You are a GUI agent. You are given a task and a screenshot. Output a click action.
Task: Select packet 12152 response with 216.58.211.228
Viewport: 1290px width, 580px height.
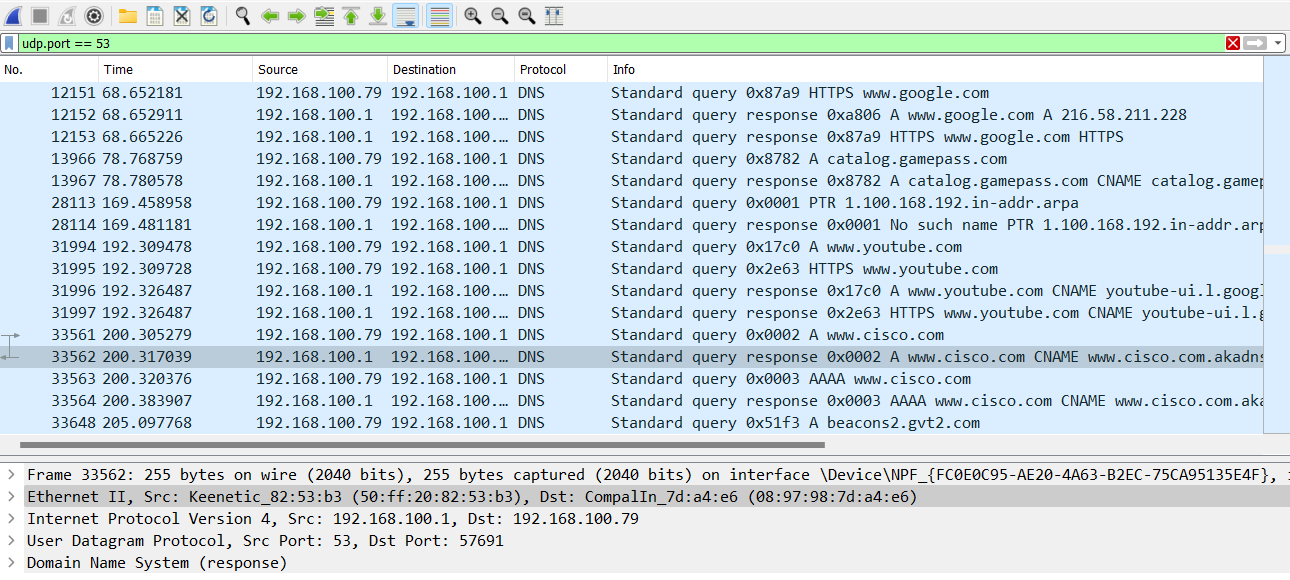click(632, 115)
